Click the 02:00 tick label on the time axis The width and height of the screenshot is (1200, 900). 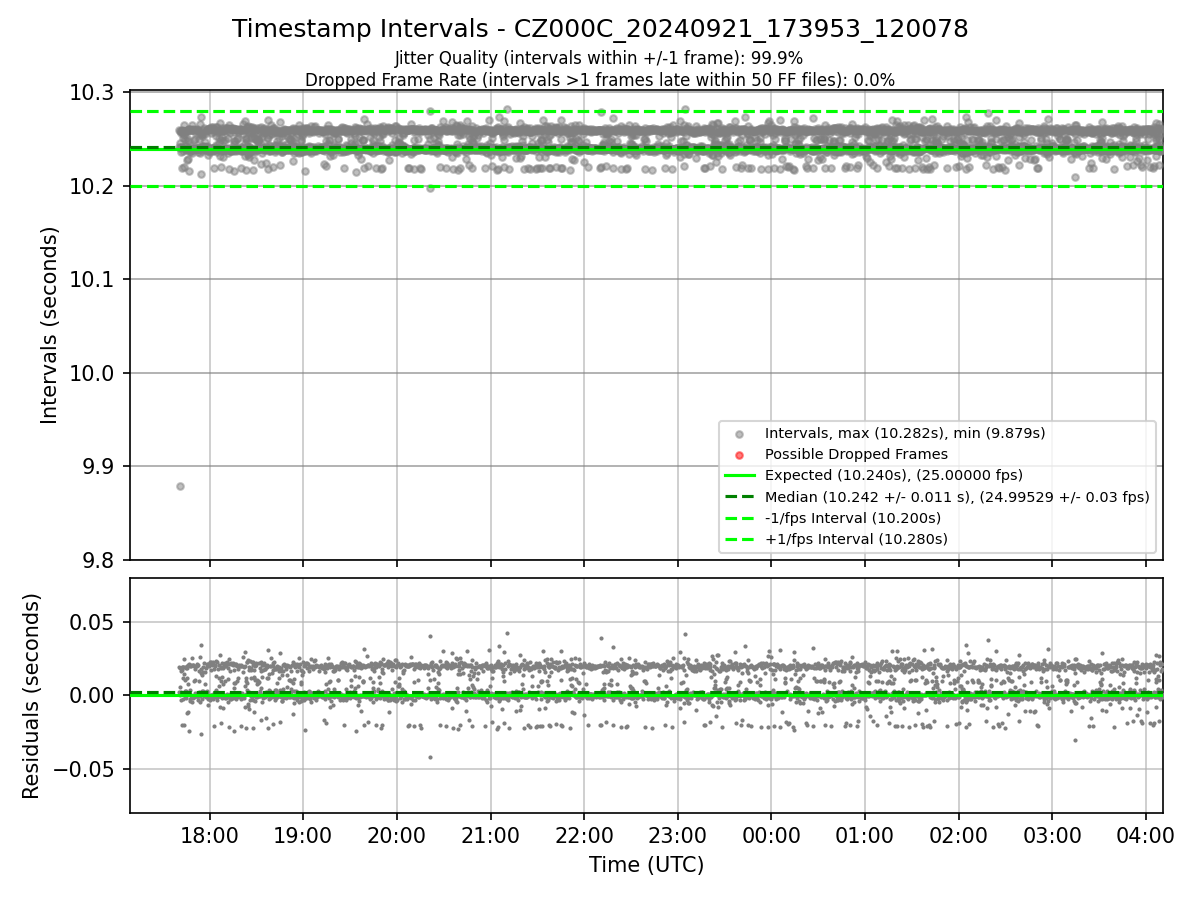point(958,836)
